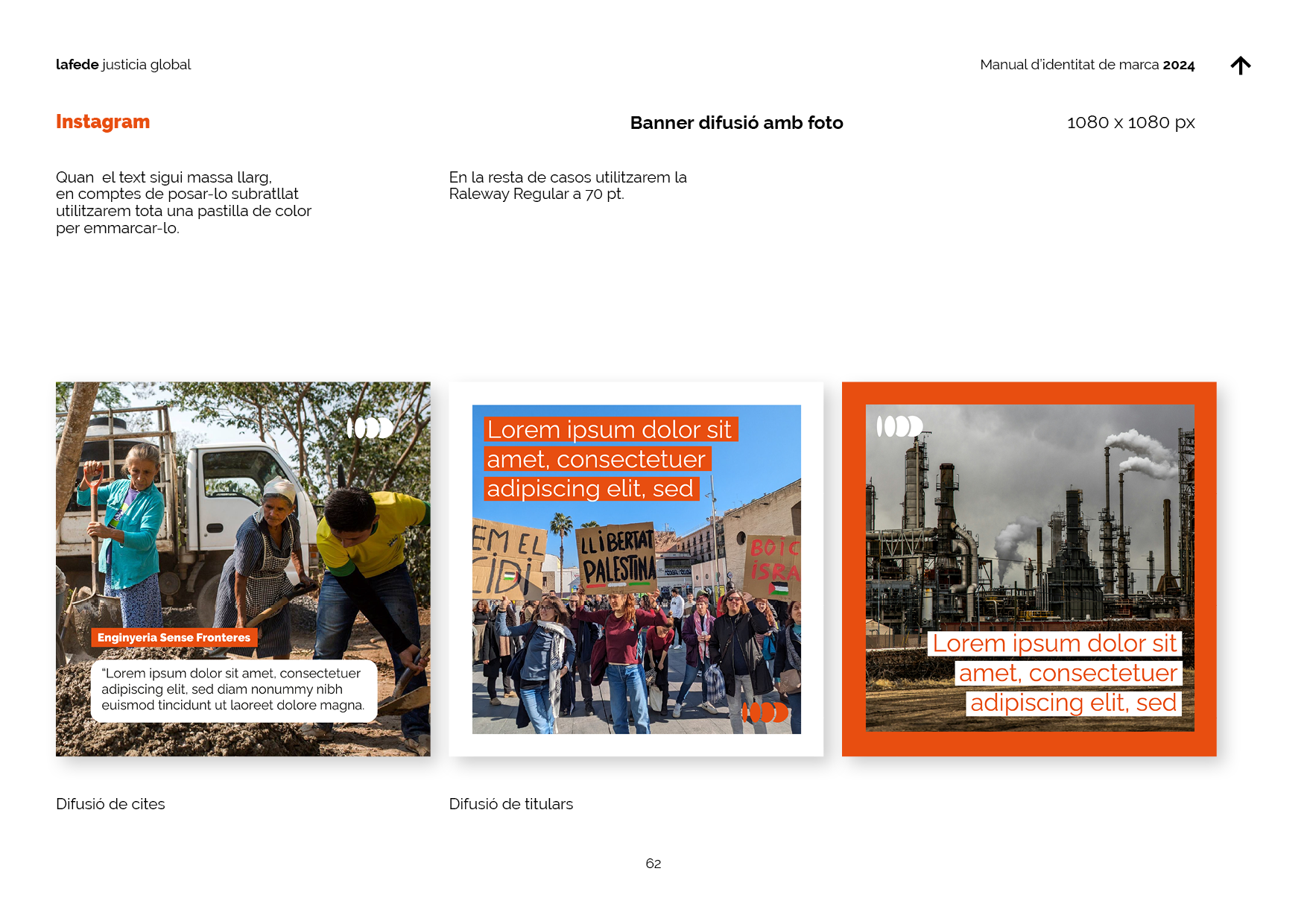This screenshot has height=924, width=1307.
Task: Open the lafede justicia global header link
Action: coord(123,65)
